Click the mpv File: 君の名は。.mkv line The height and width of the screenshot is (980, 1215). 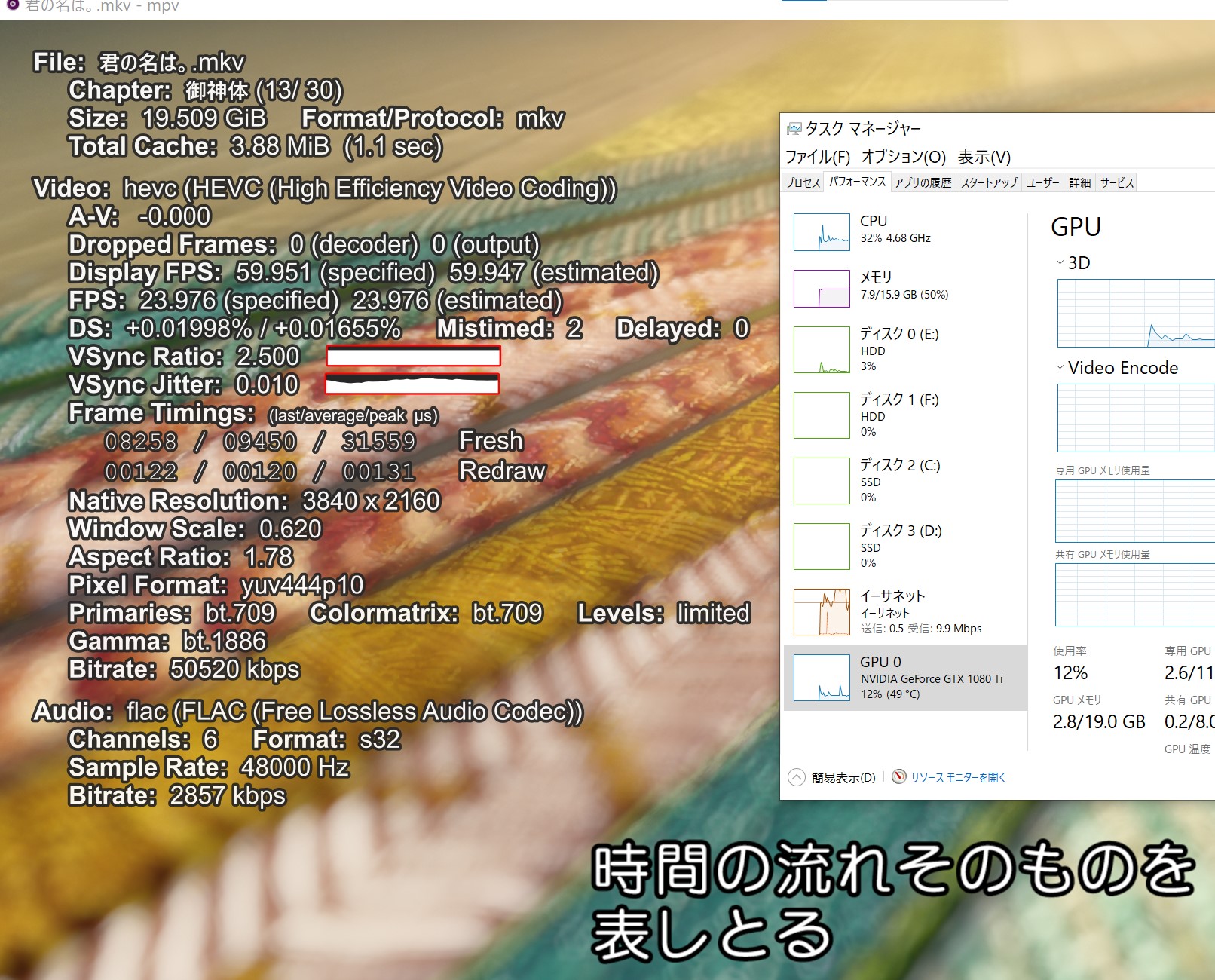click(x=139, y=62)
